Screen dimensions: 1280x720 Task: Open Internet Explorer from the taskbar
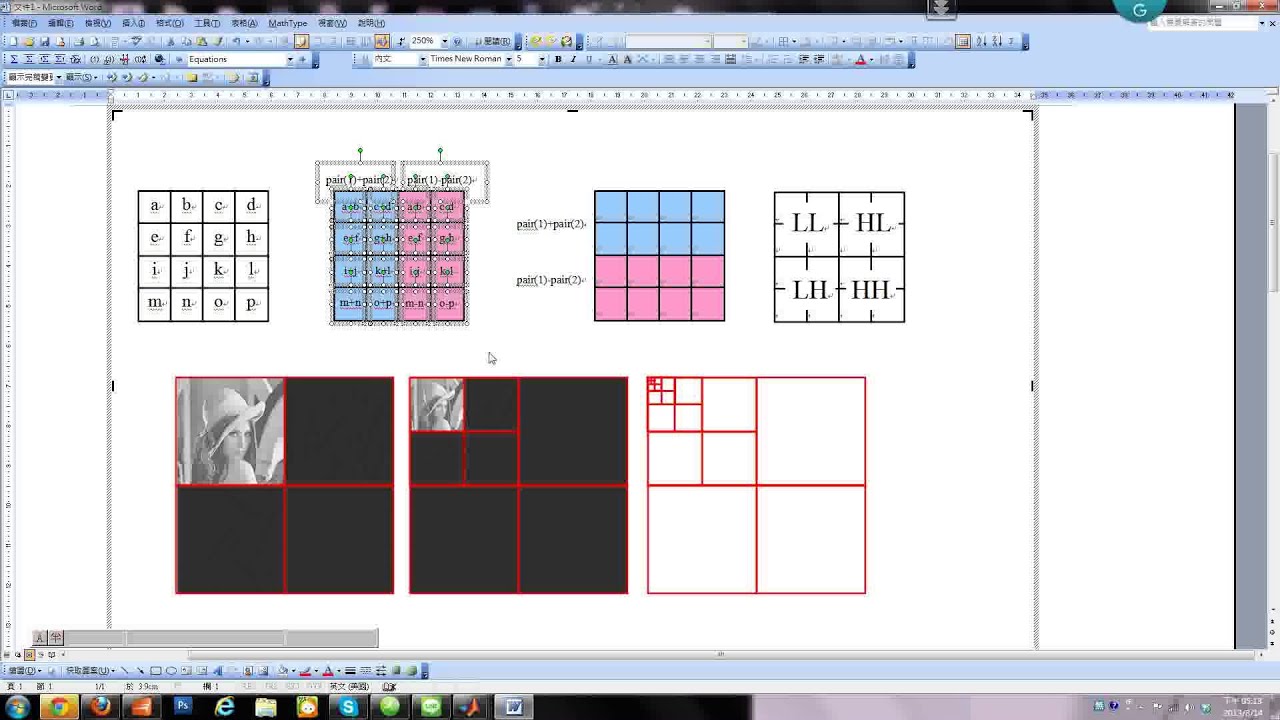(224, 707)
